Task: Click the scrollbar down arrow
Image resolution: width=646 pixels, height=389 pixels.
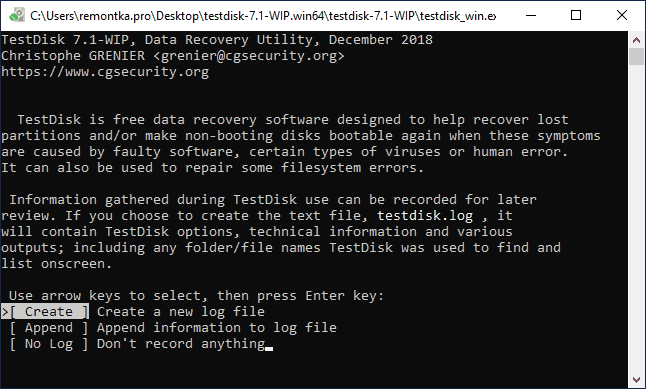Action: click(637, 380)
